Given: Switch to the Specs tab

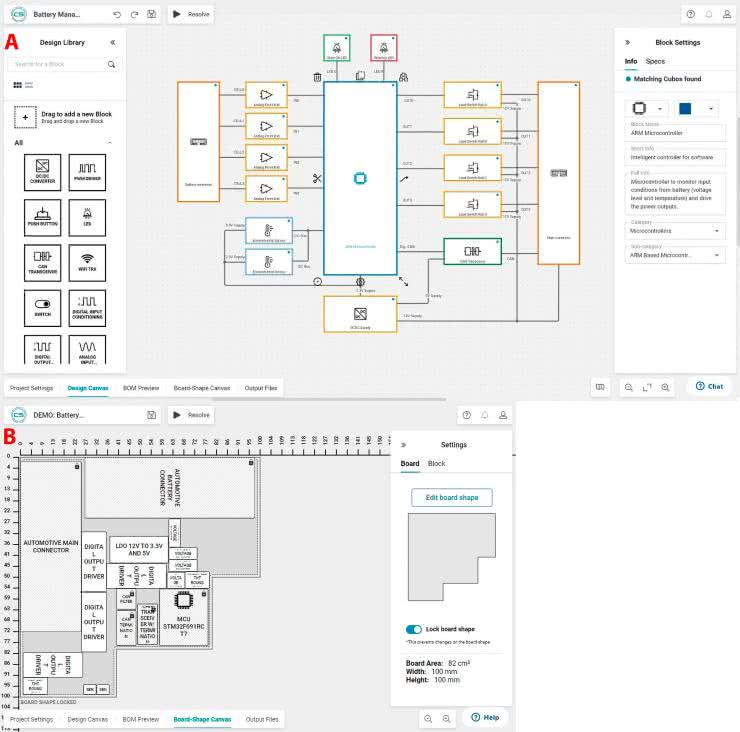Looking at the screenshot, I should coord(655,62).
